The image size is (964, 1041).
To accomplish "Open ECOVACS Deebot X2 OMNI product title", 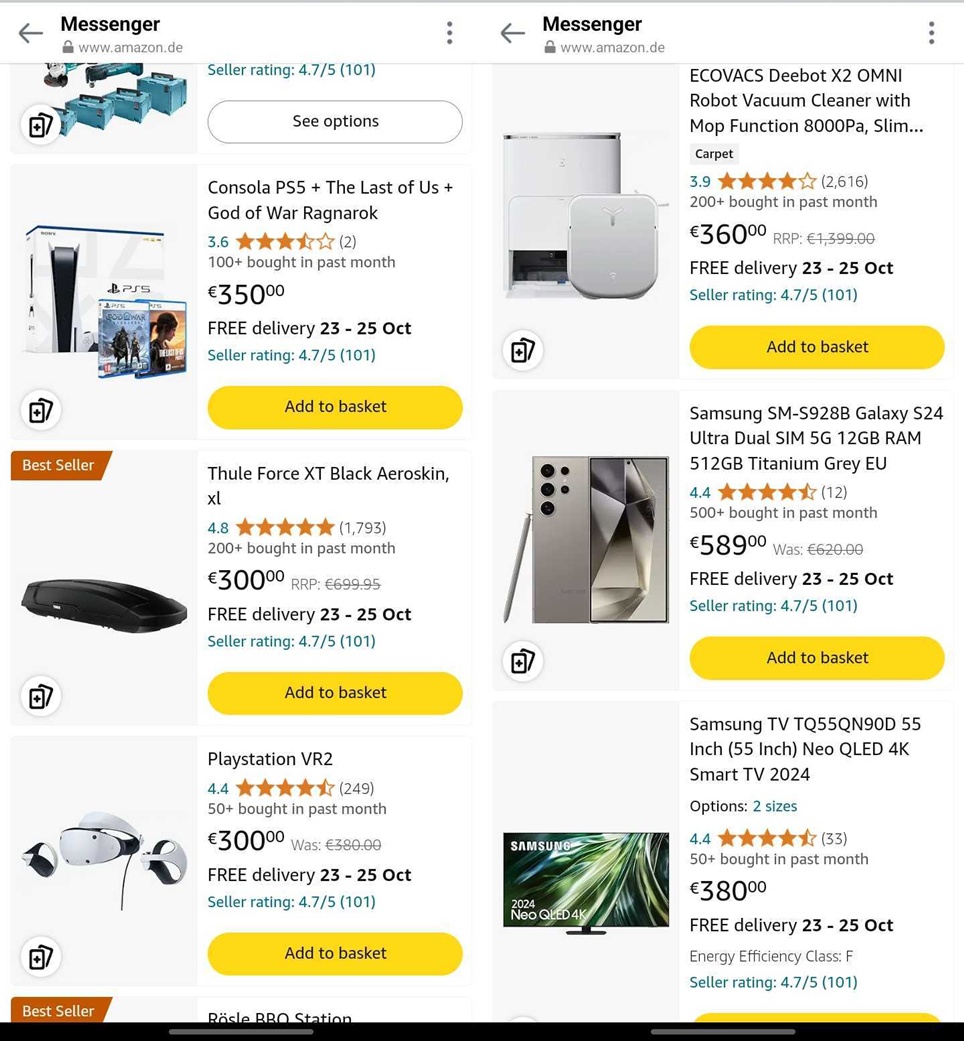I will coord(806,100).
